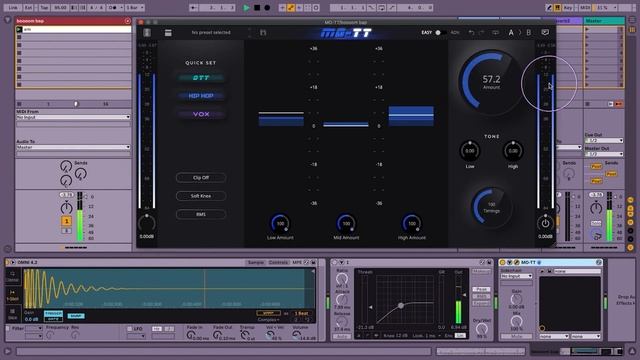Toggle the loop switch in the control bar
This screenshot has width=640, height=360.
[x=381, y=7]
